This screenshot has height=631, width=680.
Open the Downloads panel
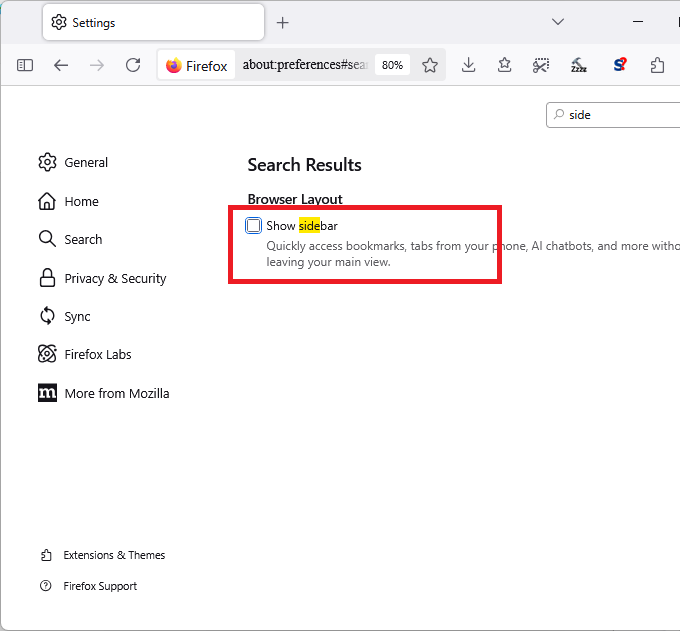(468, 65)
